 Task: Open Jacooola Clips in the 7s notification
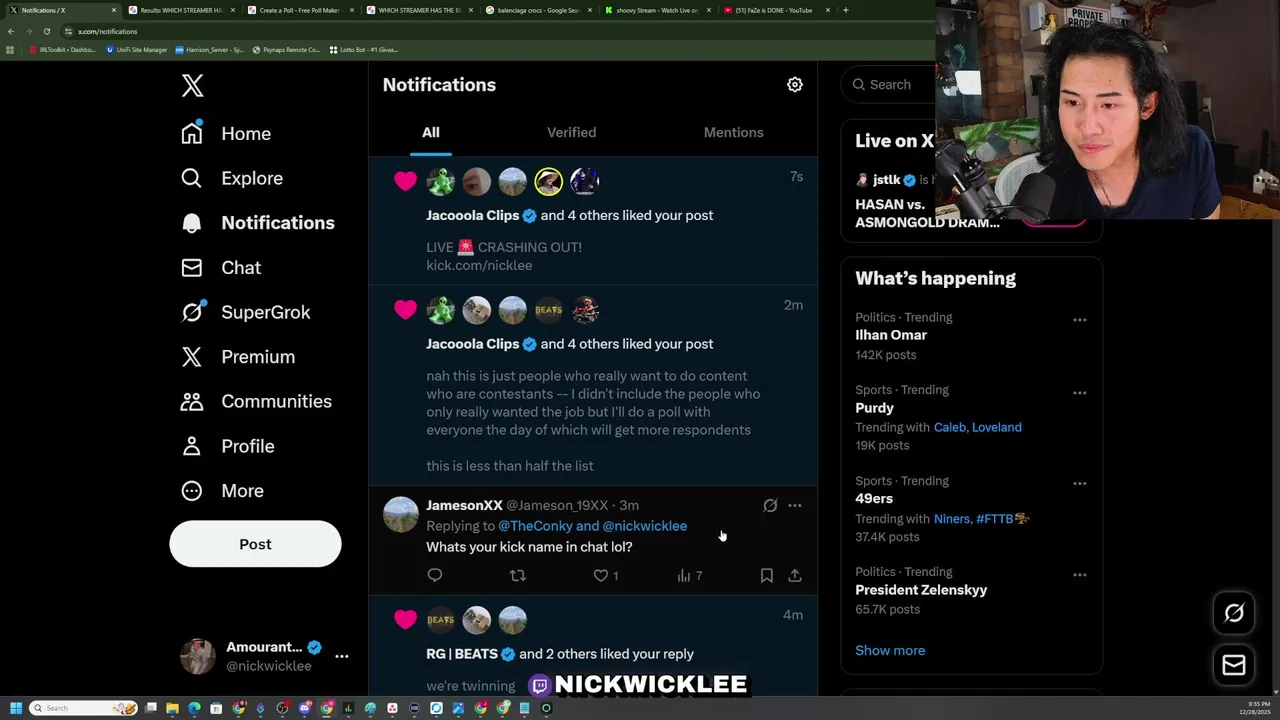473,215
